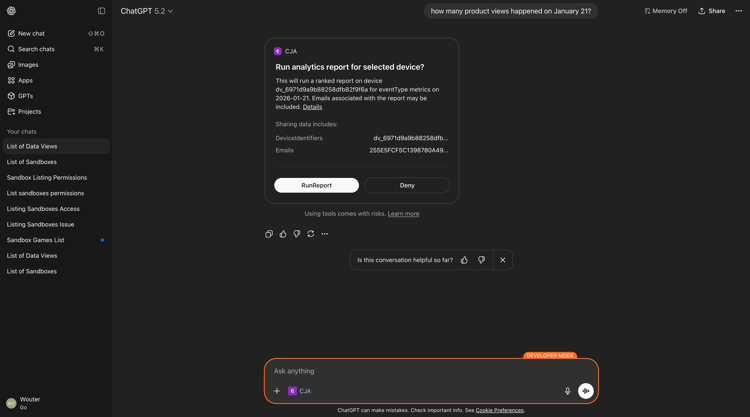Click the Your chats heading
Screen dimensions: 750x417
22,132
